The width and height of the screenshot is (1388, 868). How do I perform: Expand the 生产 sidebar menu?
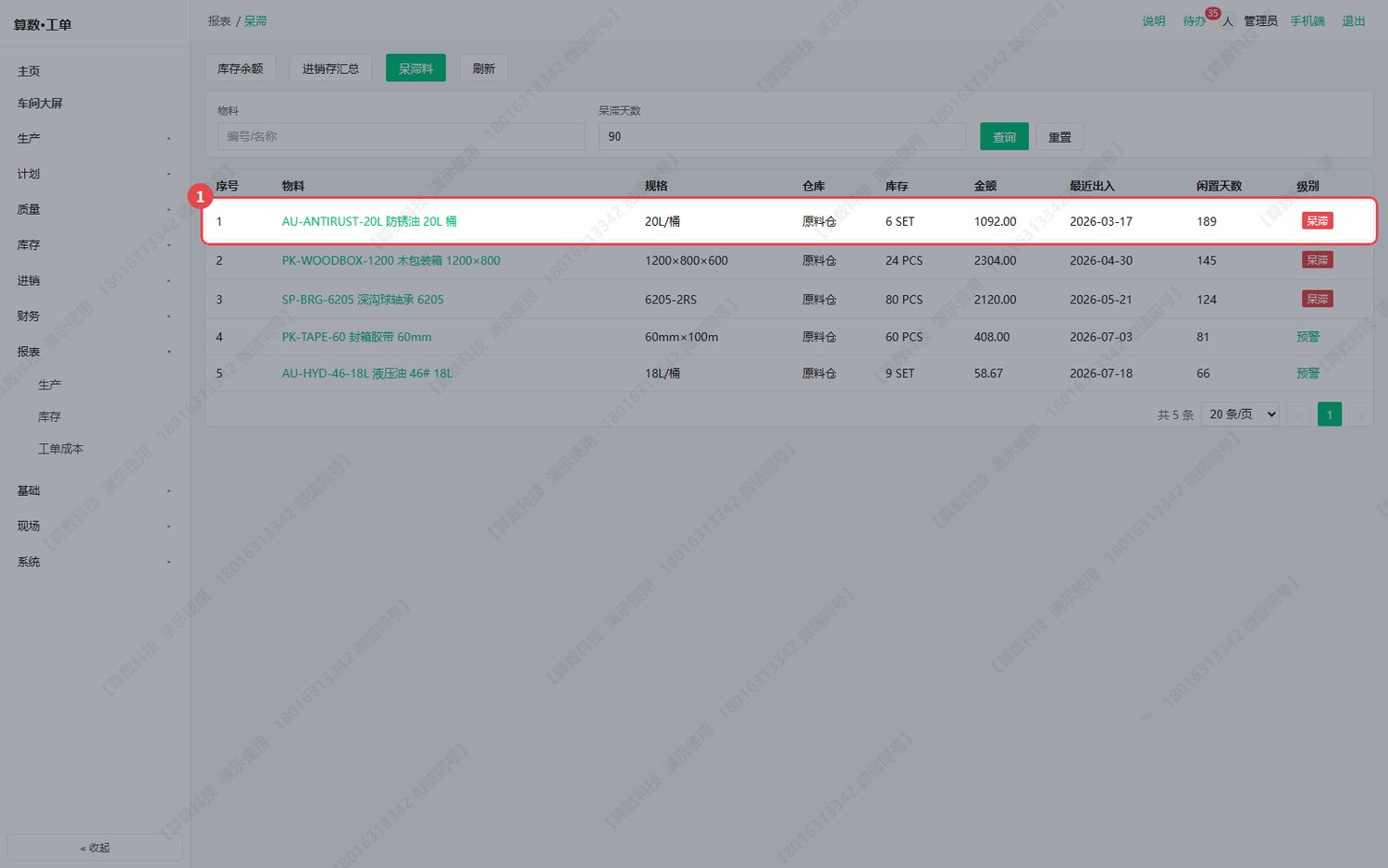pyautogui.click(x=94, y=138)
